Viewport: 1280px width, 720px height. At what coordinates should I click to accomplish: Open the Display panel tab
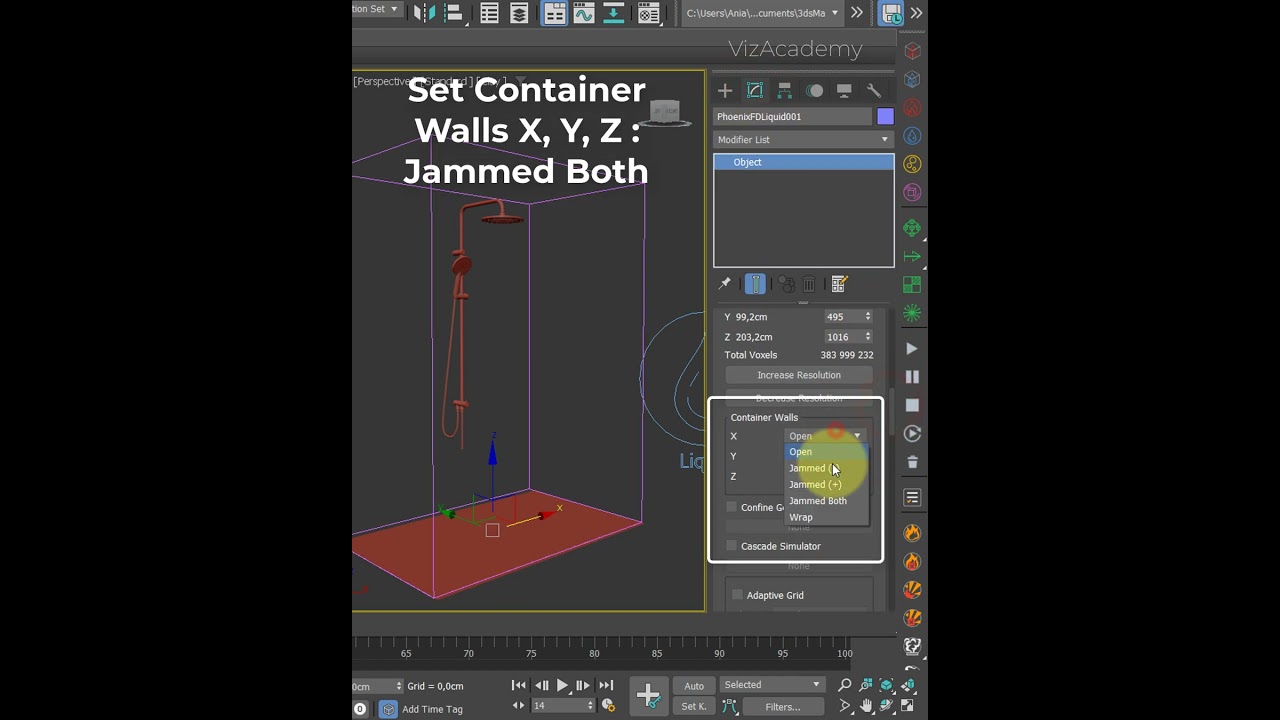[844, 90]
